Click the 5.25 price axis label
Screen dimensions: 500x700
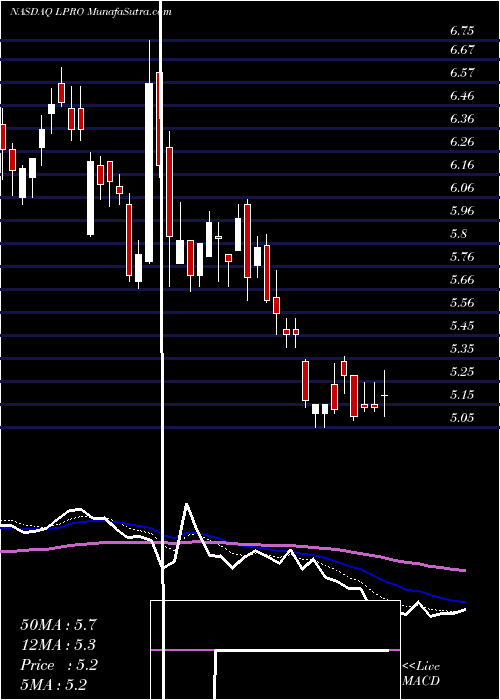[x=462, y=371]
